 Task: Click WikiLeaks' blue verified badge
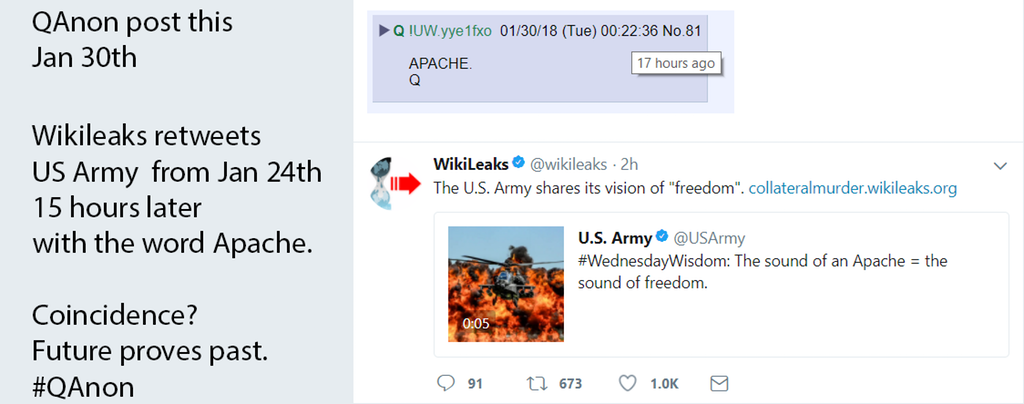point(519,164)
